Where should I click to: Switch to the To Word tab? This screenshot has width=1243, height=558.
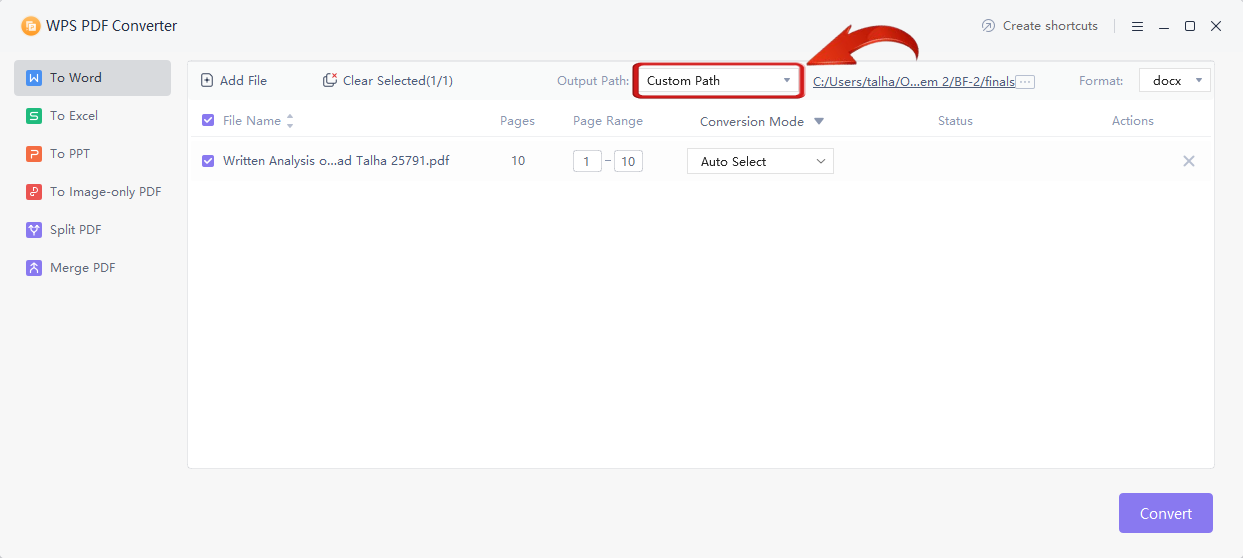click(x=92, y=78)
